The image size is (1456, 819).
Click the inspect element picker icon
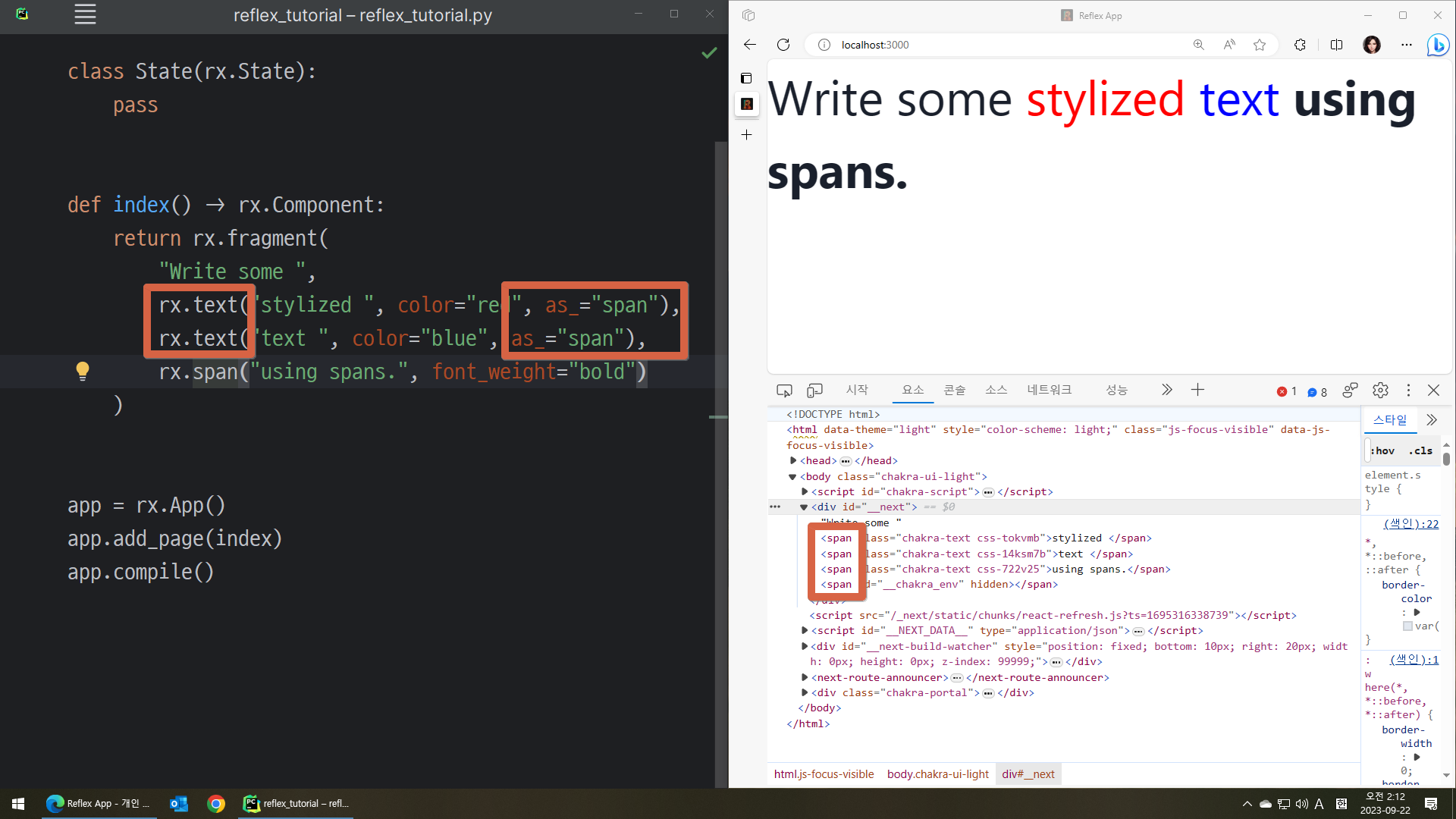point(784,391)
